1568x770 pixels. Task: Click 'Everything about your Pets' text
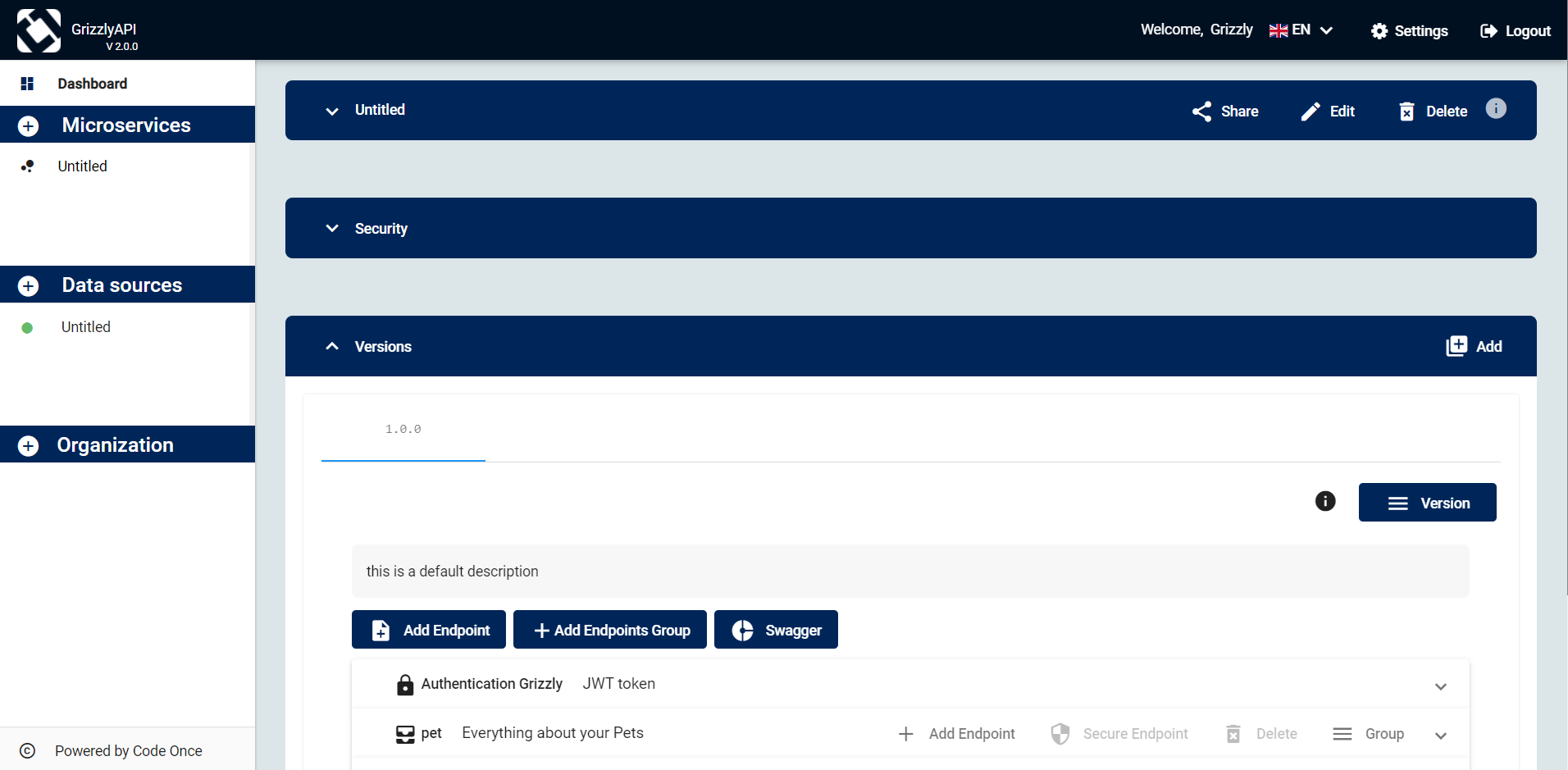click(553, 733)
